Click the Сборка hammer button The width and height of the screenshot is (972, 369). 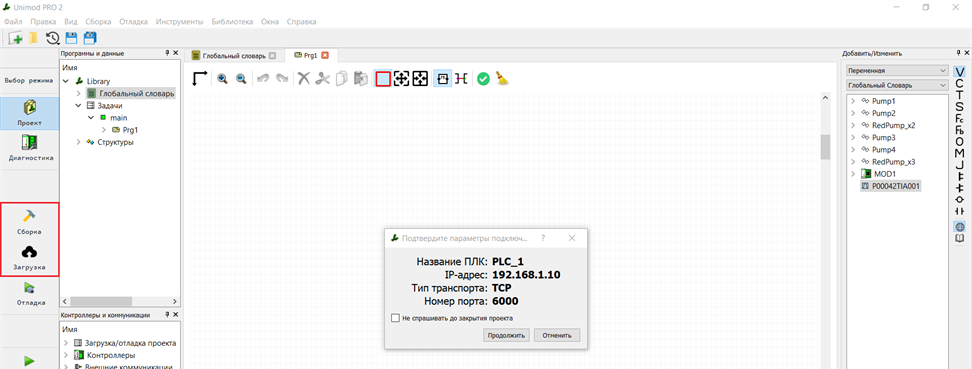(30, 222)
